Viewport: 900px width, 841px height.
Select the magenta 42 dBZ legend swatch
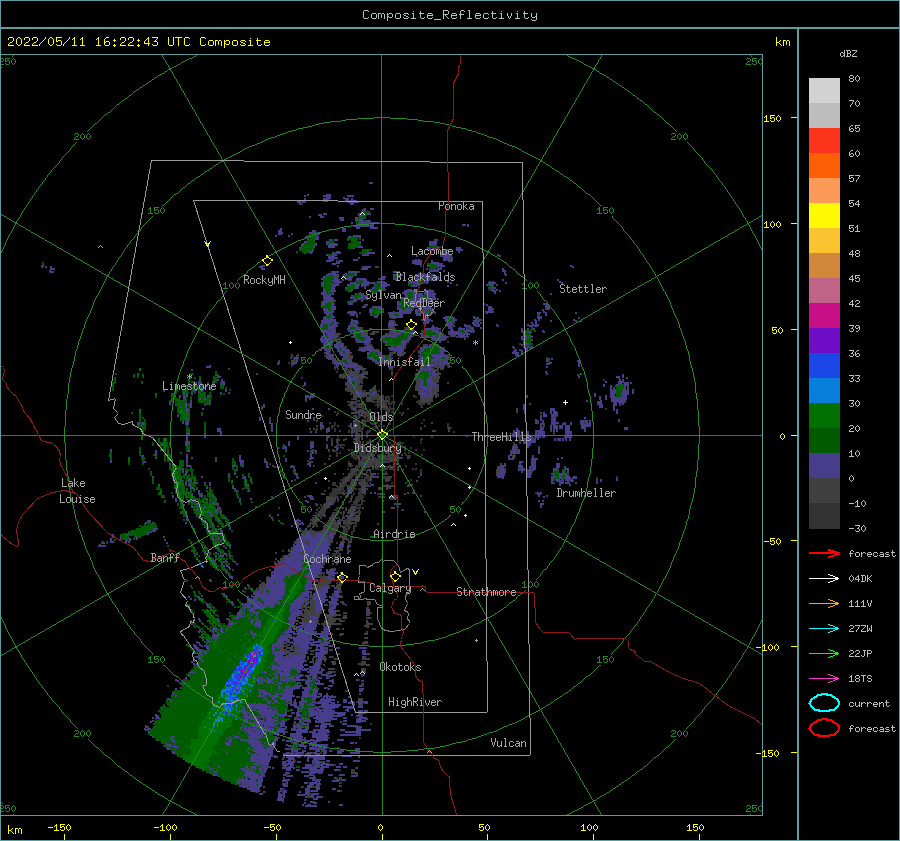pyautogui.click(x=824, y=315)
